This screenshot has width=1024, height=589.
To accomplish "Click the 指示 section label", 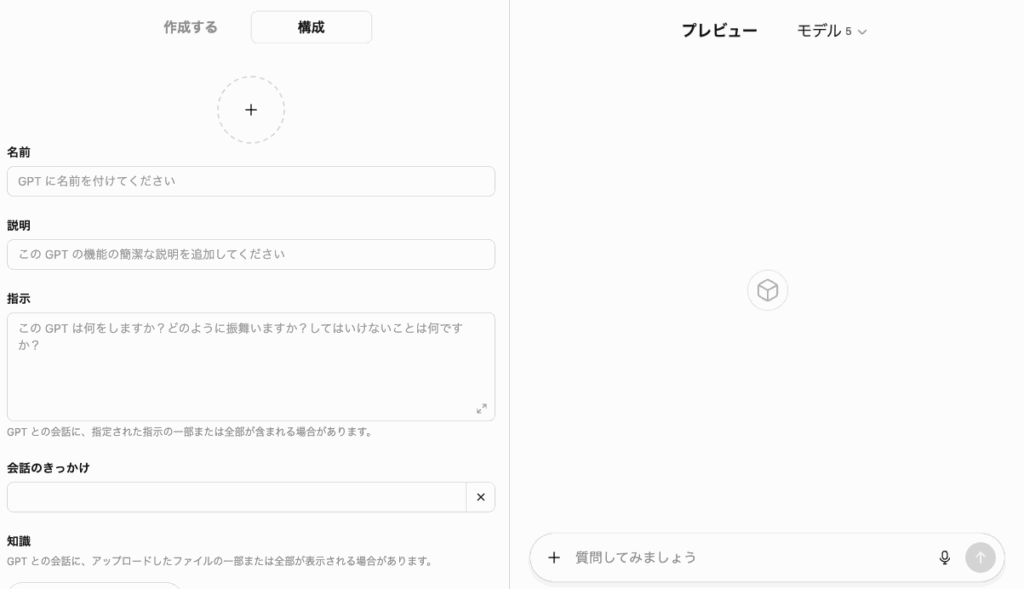I will (x=19, y=299).
